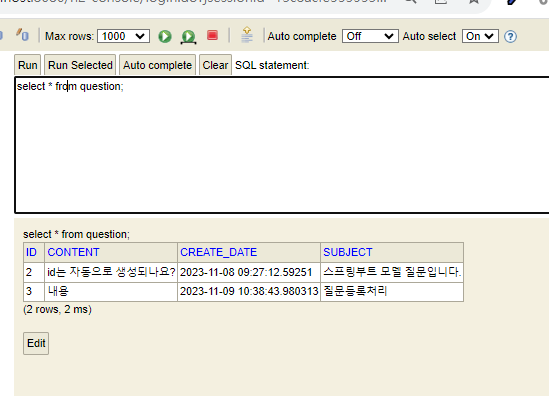Click the cell 'id는 자동으로 생성되나요?'
The height and width of the screenshot is (396, 549).
(111, 272)
